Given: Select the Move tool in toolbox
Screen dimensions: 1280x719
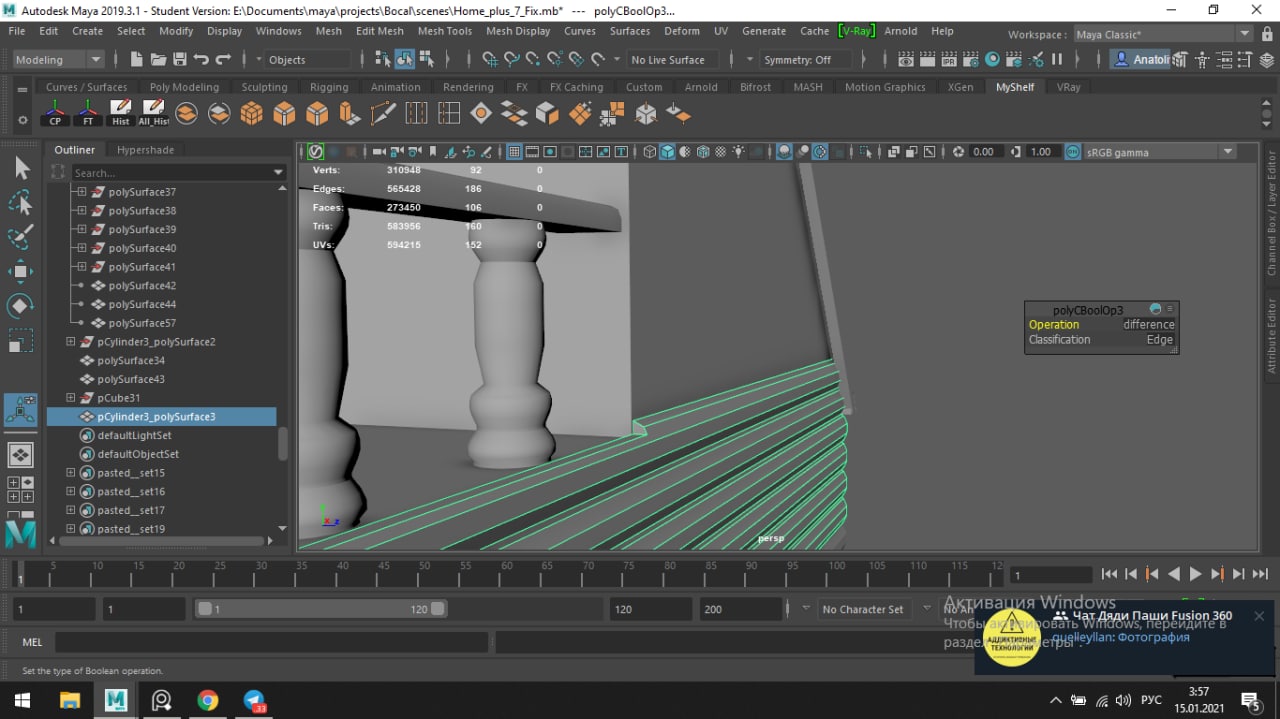Looking at the screenshot, I should [x=21, y=271].
